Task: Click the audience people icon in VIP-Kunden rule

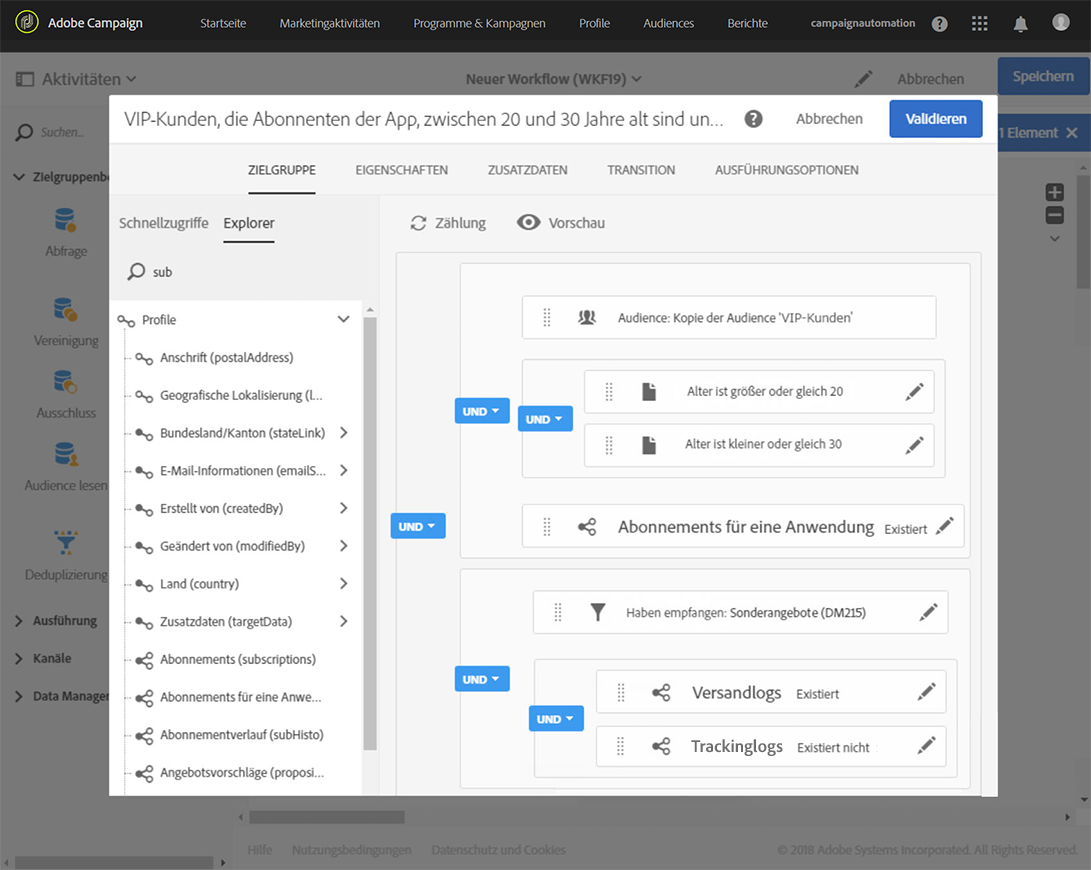Action: pos(587,317)
